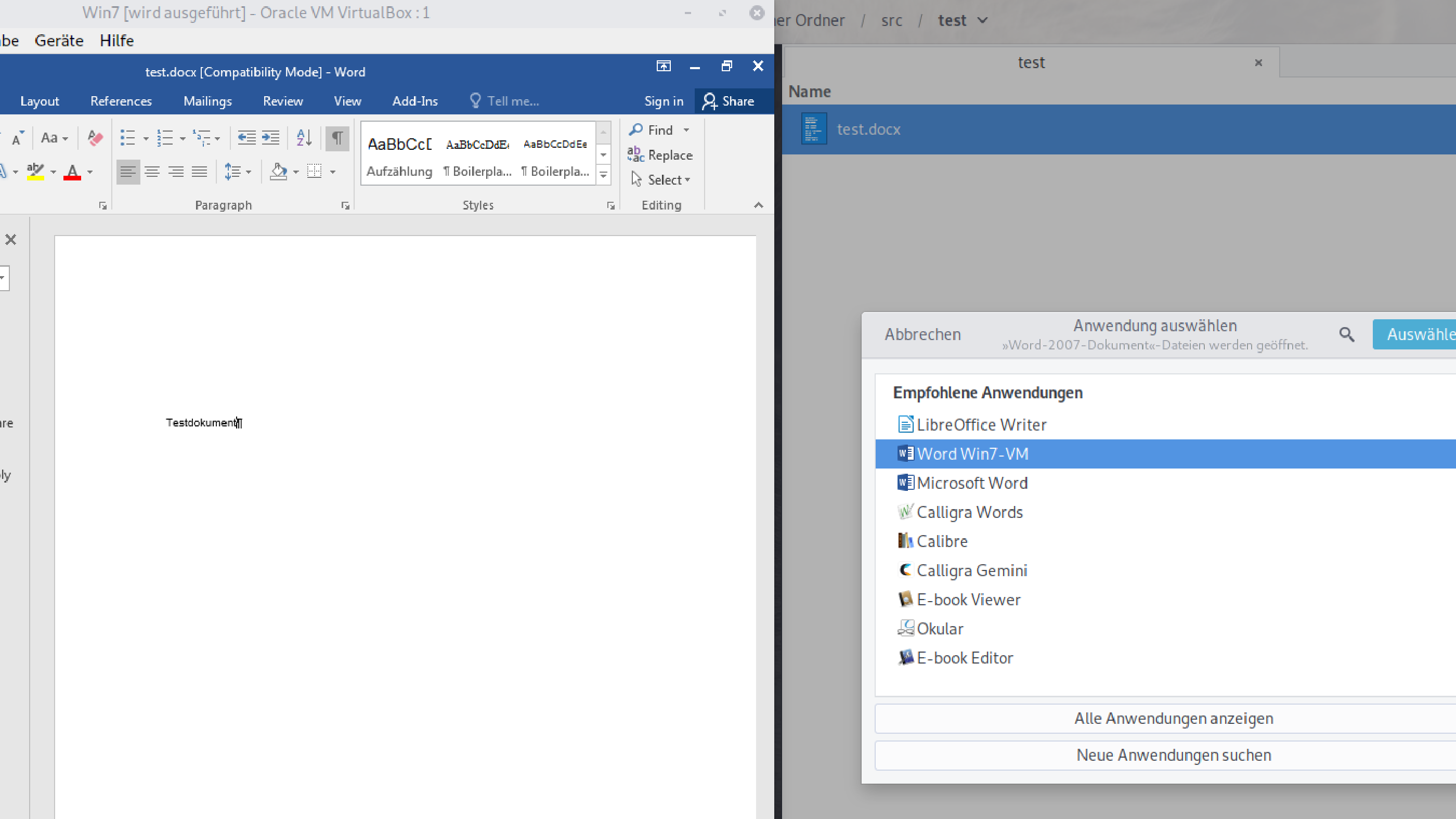Click Replace in Editing group

tap(659, 155)
